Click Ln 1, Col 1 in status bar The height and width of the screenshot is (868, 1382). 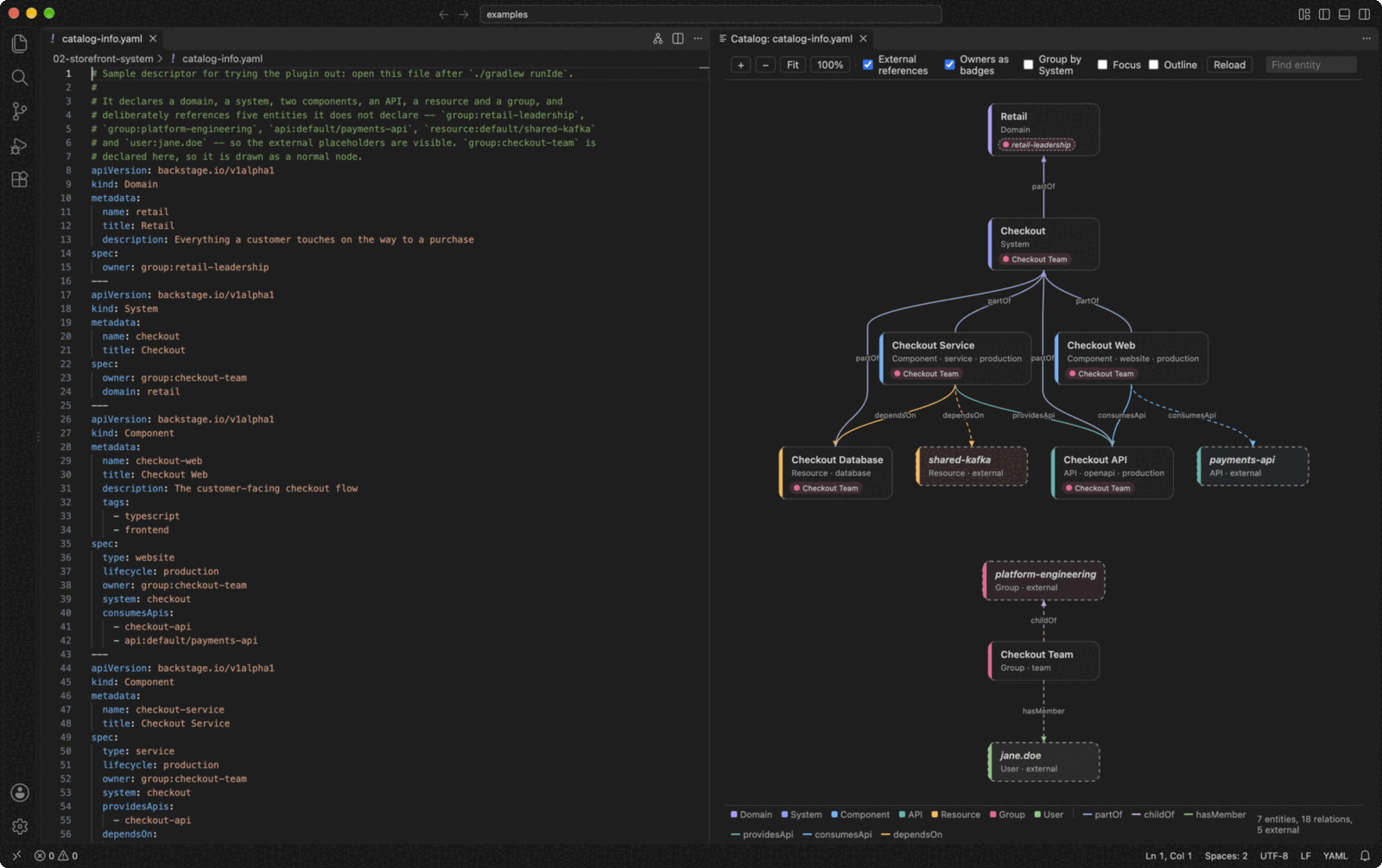(1169, 856)
